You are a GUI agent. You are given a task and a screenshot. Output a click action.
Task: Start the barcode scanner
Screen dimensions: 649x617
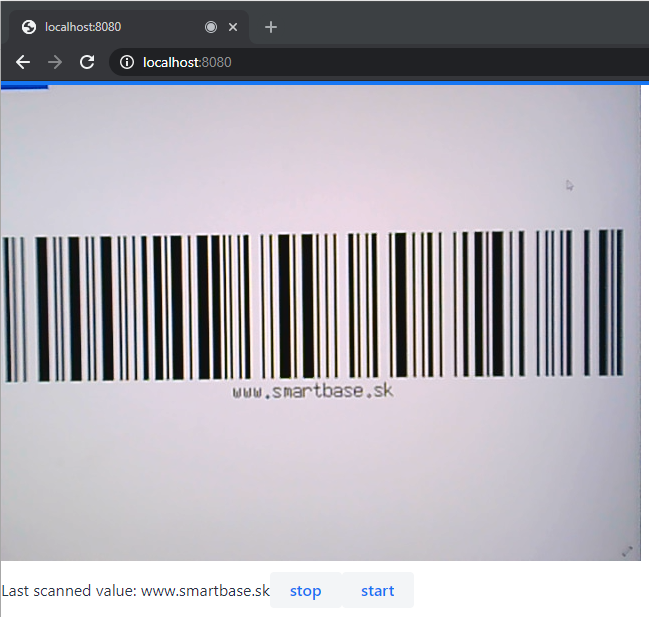pos(377,591)
